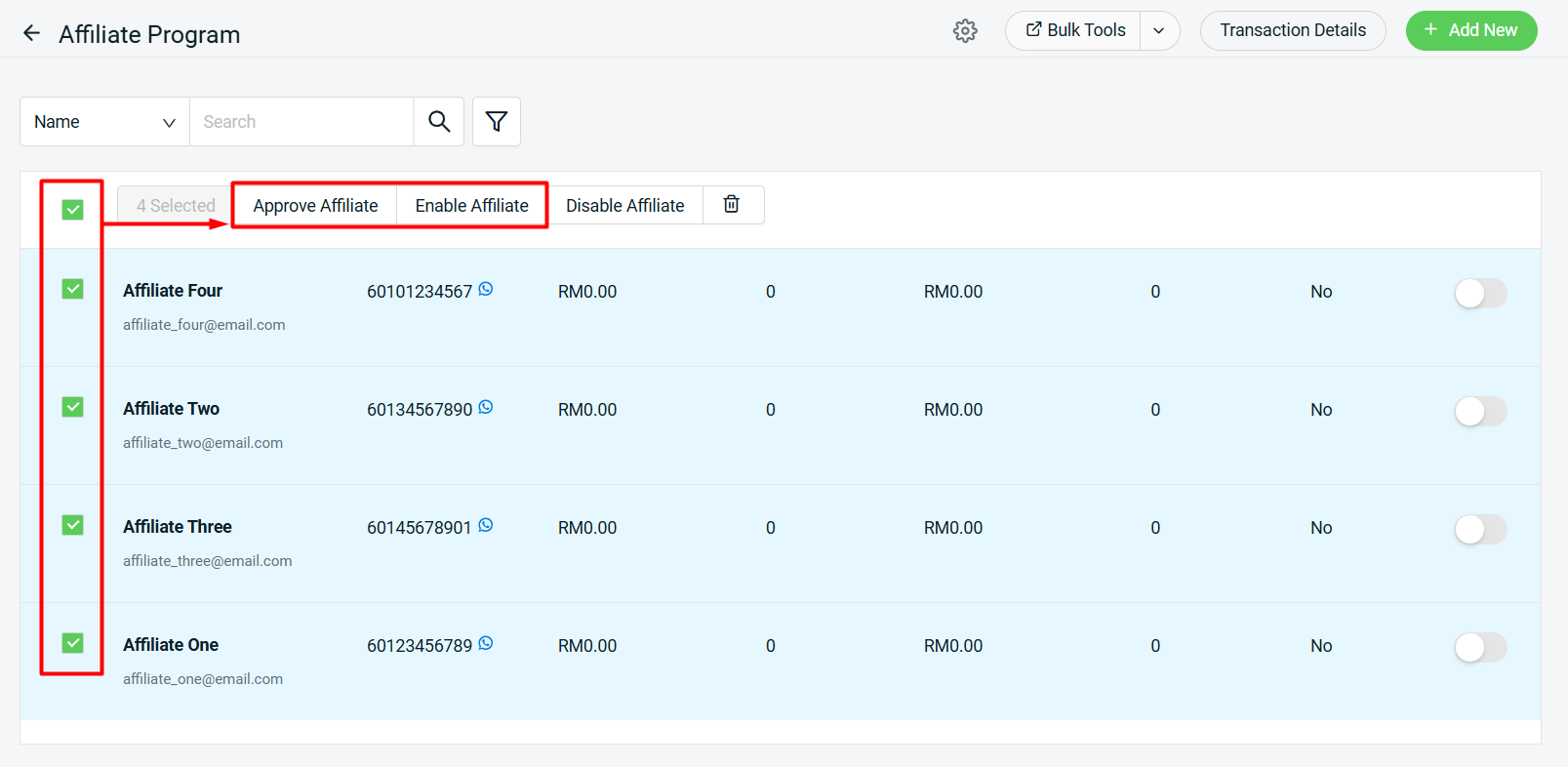The height and width of the screenshot is (767, 1568).
Task: Click into the Search text field
Action: click(302, 122)
